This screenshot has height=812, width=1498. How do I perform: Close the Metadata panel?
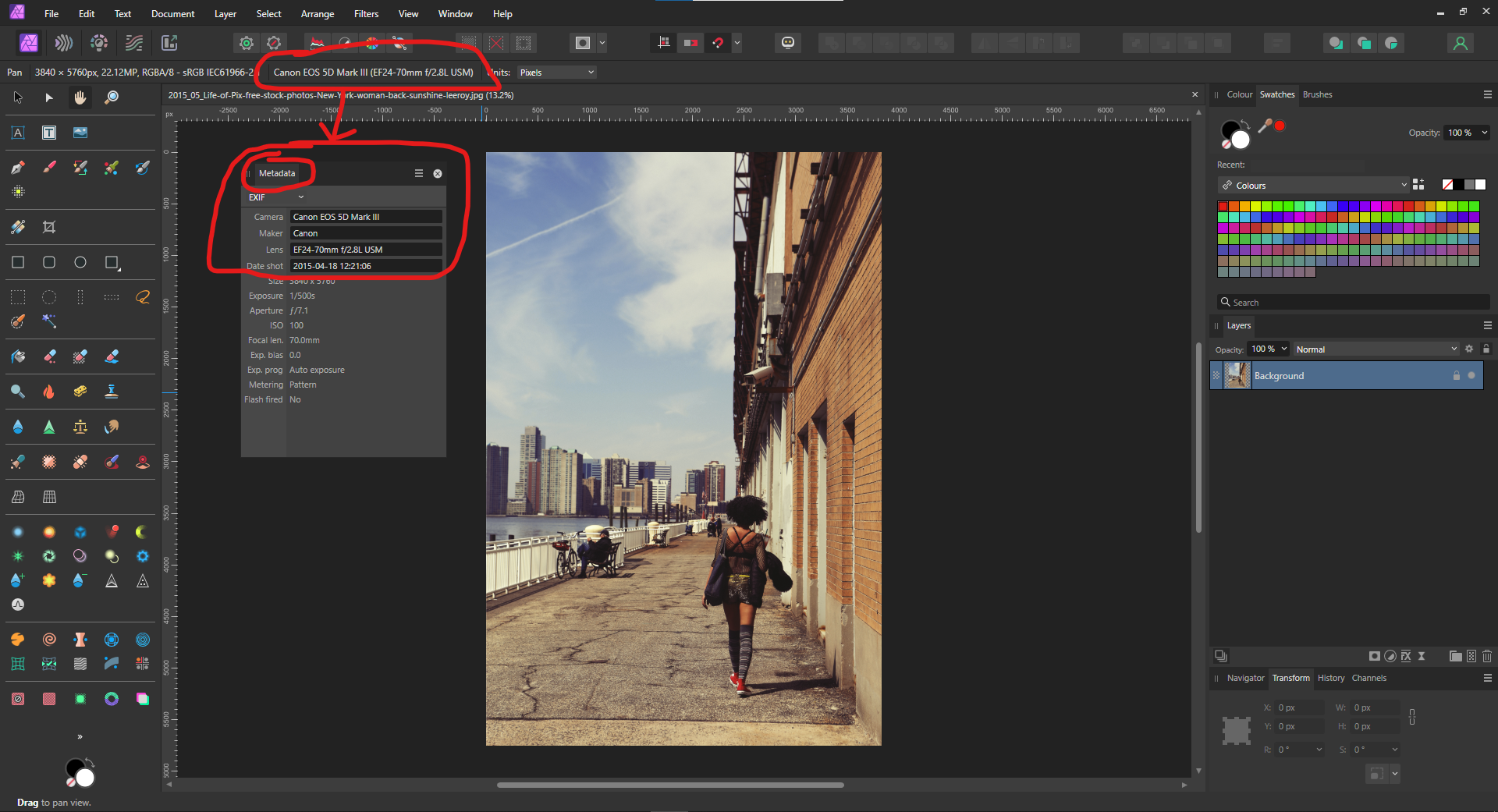[x=437, y=173]
